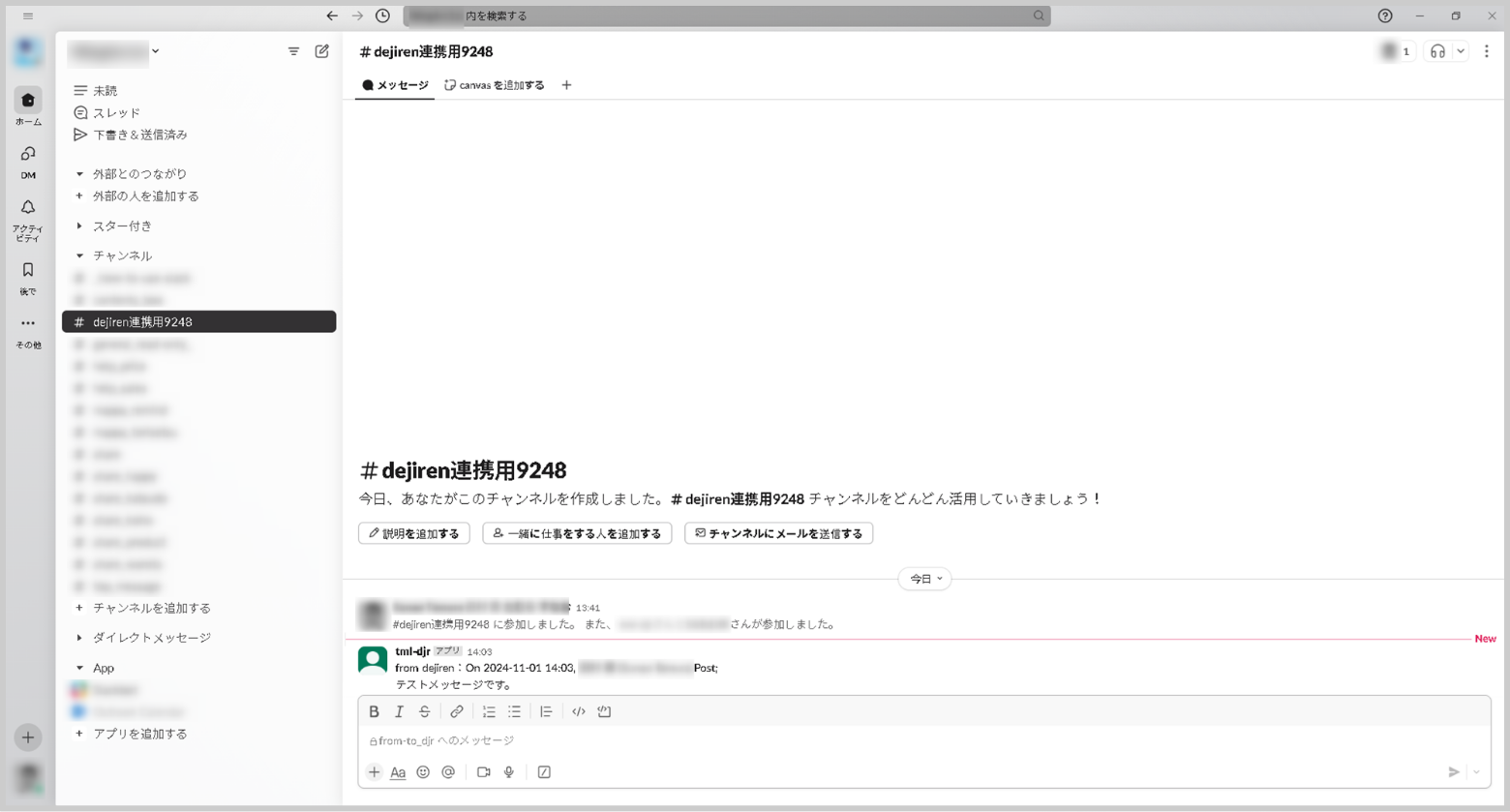1510x812 pixels.
Task: Toggle strikethrough formatting in composer
Action: 424,711
